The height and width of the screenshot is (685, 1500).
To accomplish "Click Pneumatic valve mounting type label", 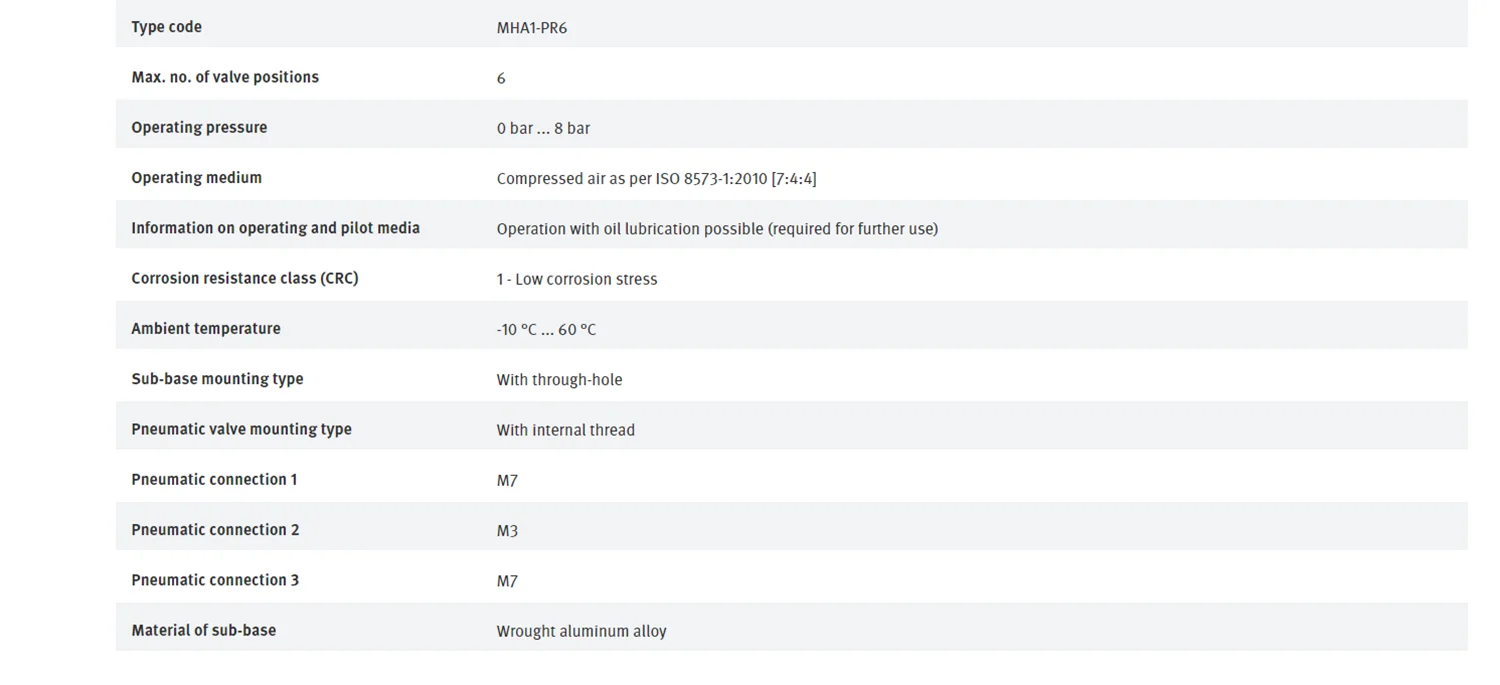I will click(241, 428).
